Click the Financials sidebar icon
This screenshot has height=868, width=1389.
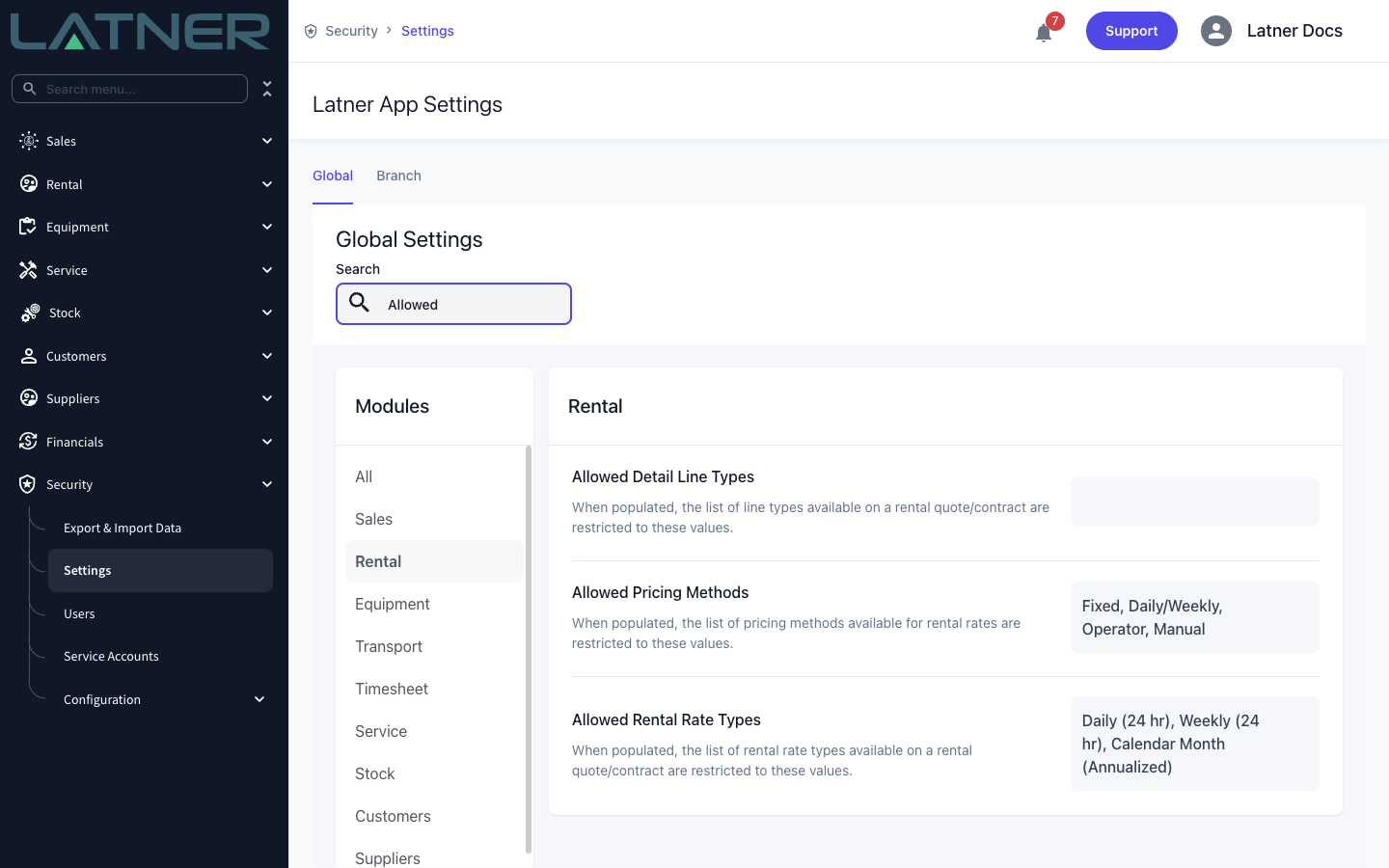pos(28,442)
